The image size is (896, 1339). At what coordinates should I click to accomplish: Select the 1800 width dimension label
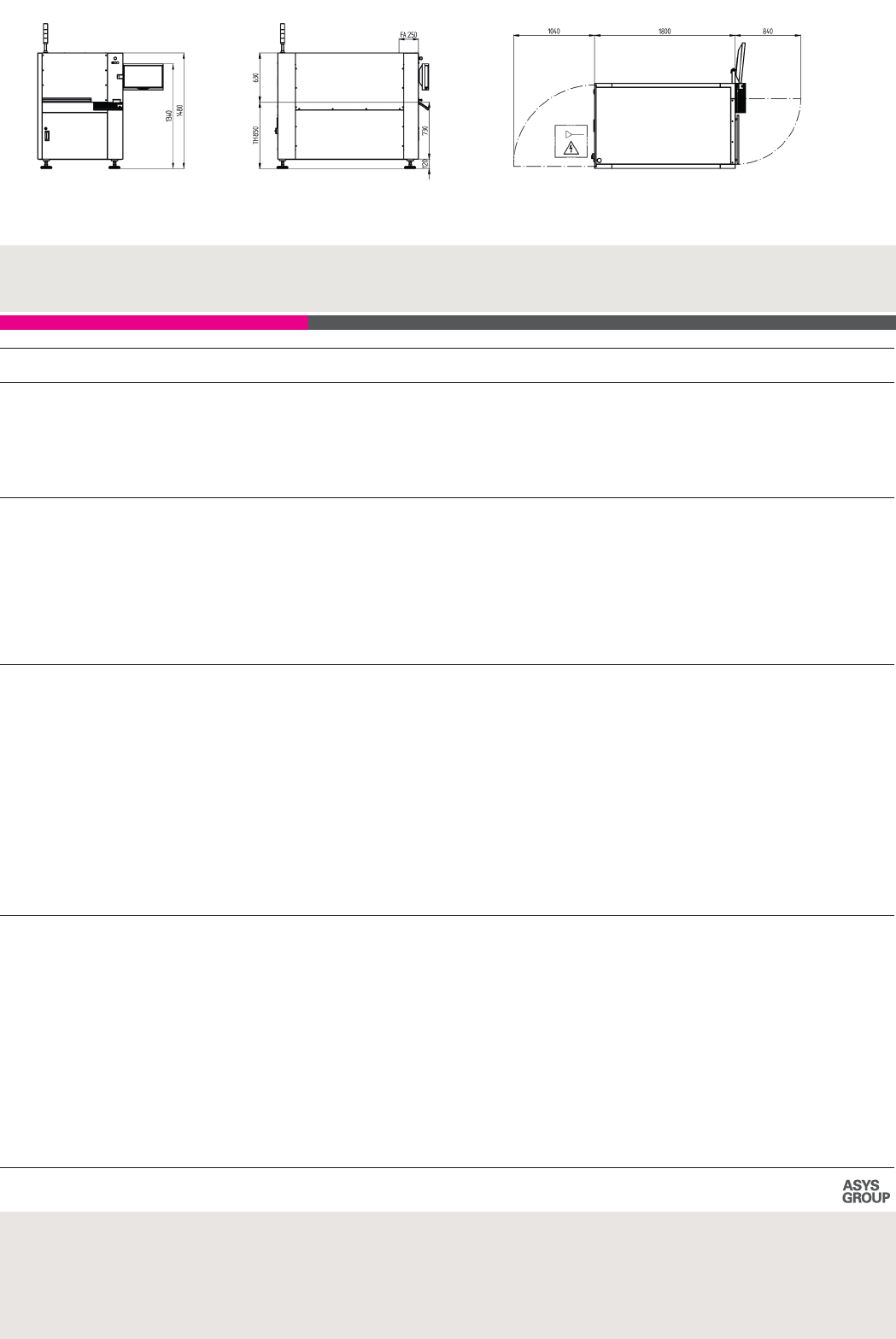(x=665, y=31)
